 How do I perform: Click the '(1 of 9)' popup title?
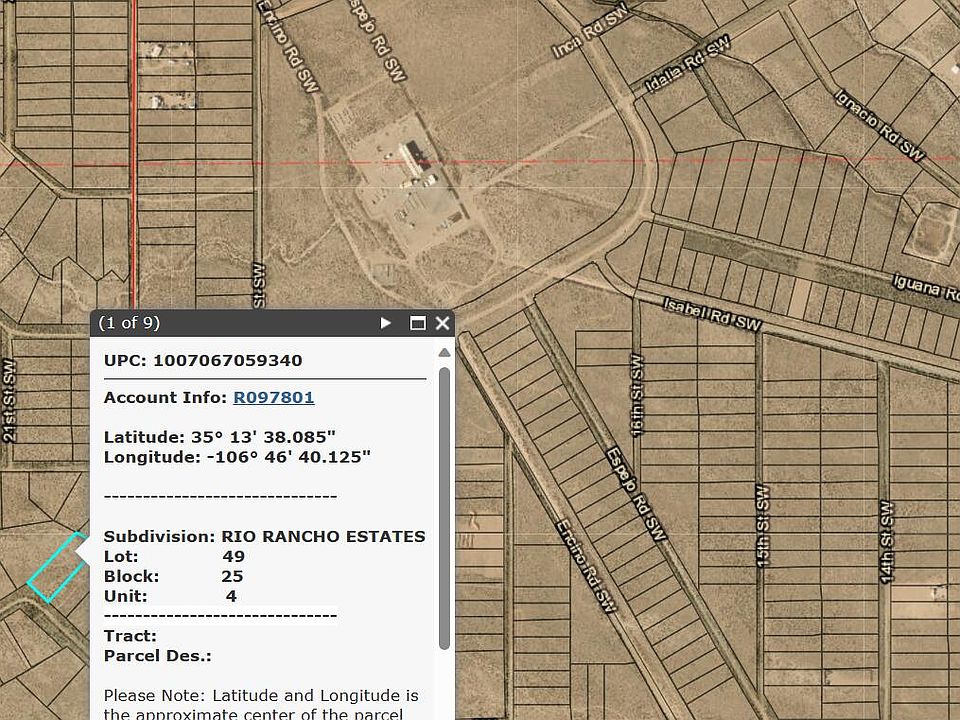click(x=129, y=322)
